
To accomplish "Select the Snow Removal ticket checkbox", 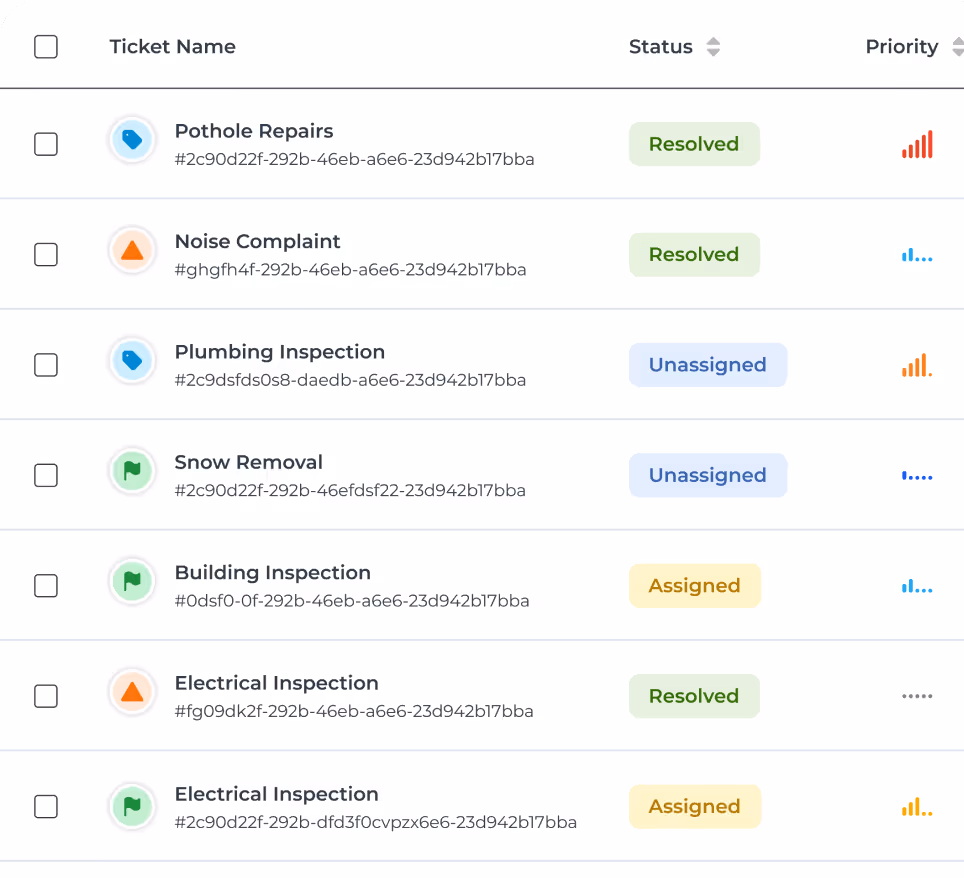I will [x=46, y=475].
